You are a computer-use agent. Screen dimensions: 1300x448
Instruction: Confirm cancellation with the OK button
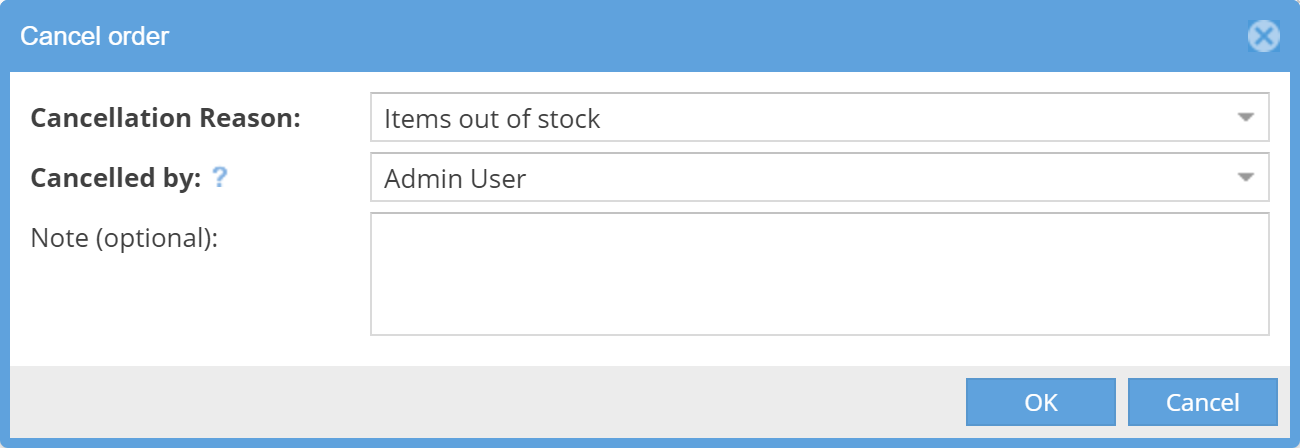[1040, 402]
